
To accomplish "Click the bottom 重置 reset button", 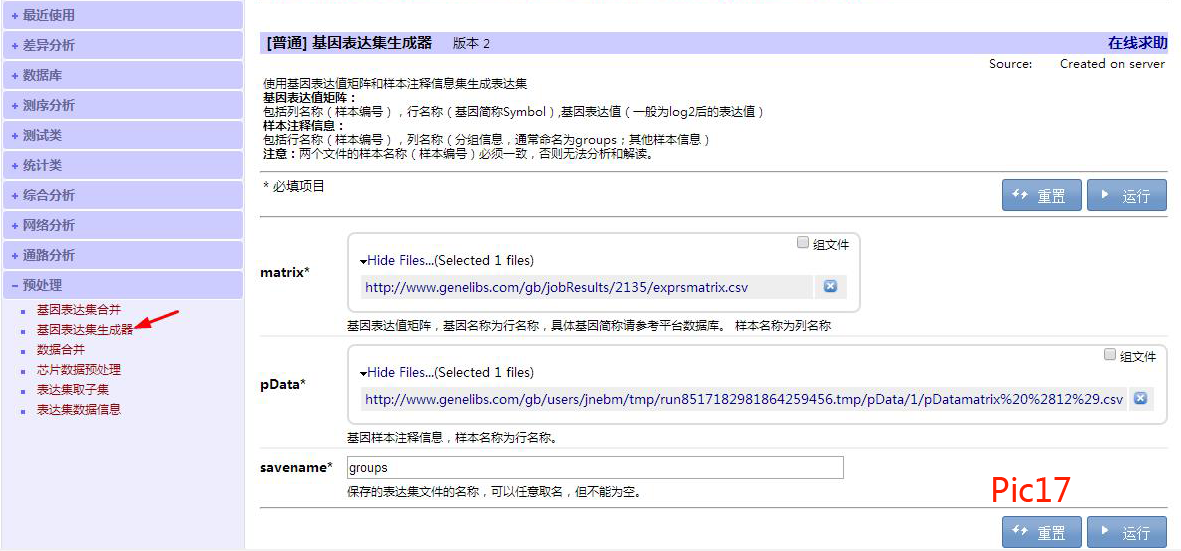I will point(1041,532).
